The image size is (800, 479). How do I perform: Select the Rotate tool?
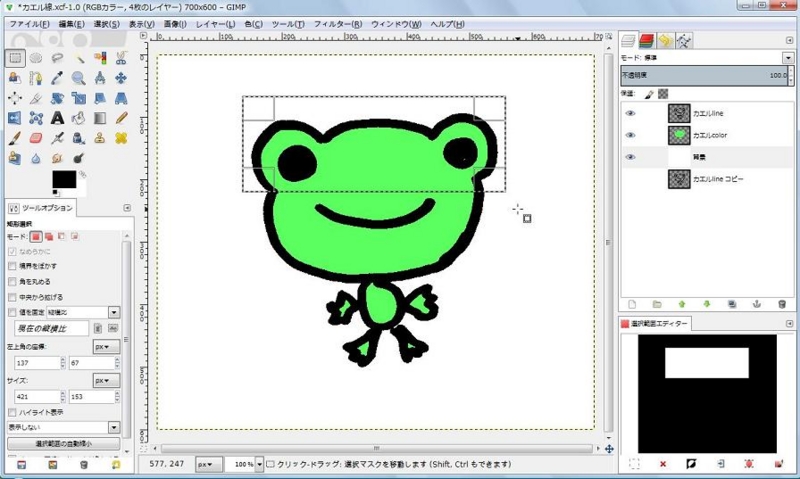click(57, 98)
